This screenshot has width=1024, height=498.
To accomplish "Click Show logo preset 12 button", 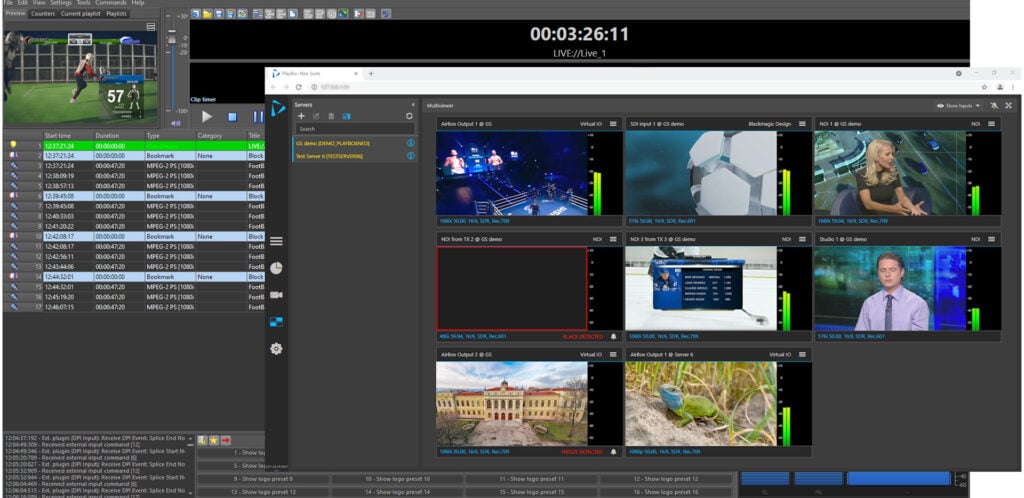I will click(x=666, y=479).
